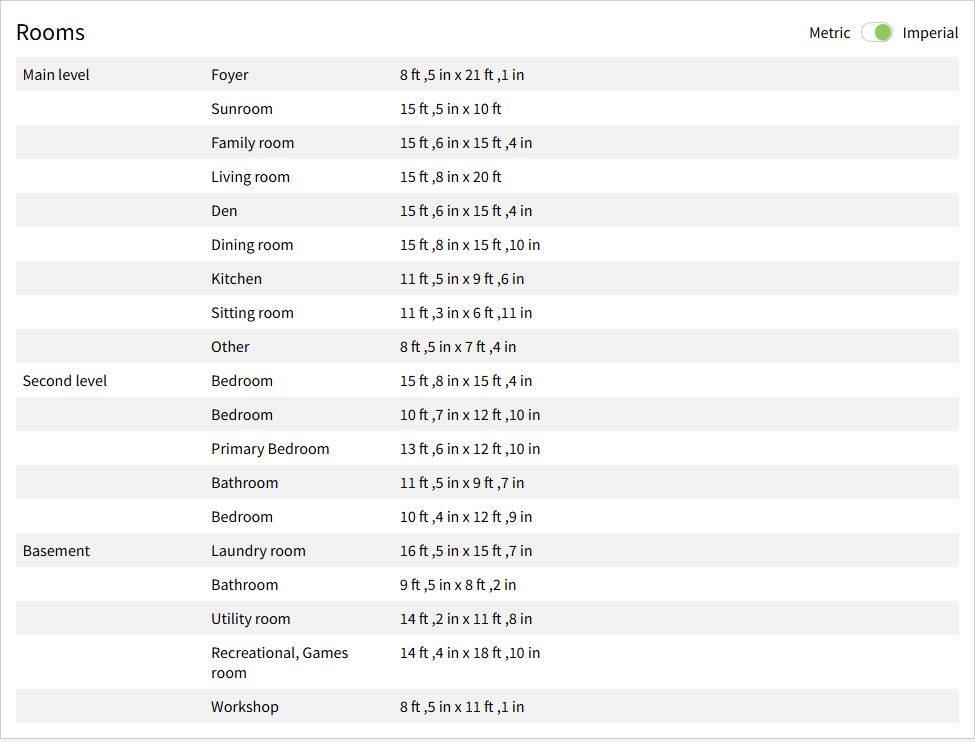Image resolution: width=975 pixels, height=742 pixels.
Task: Click the Kitchen room name
Action: coord(237,279)
